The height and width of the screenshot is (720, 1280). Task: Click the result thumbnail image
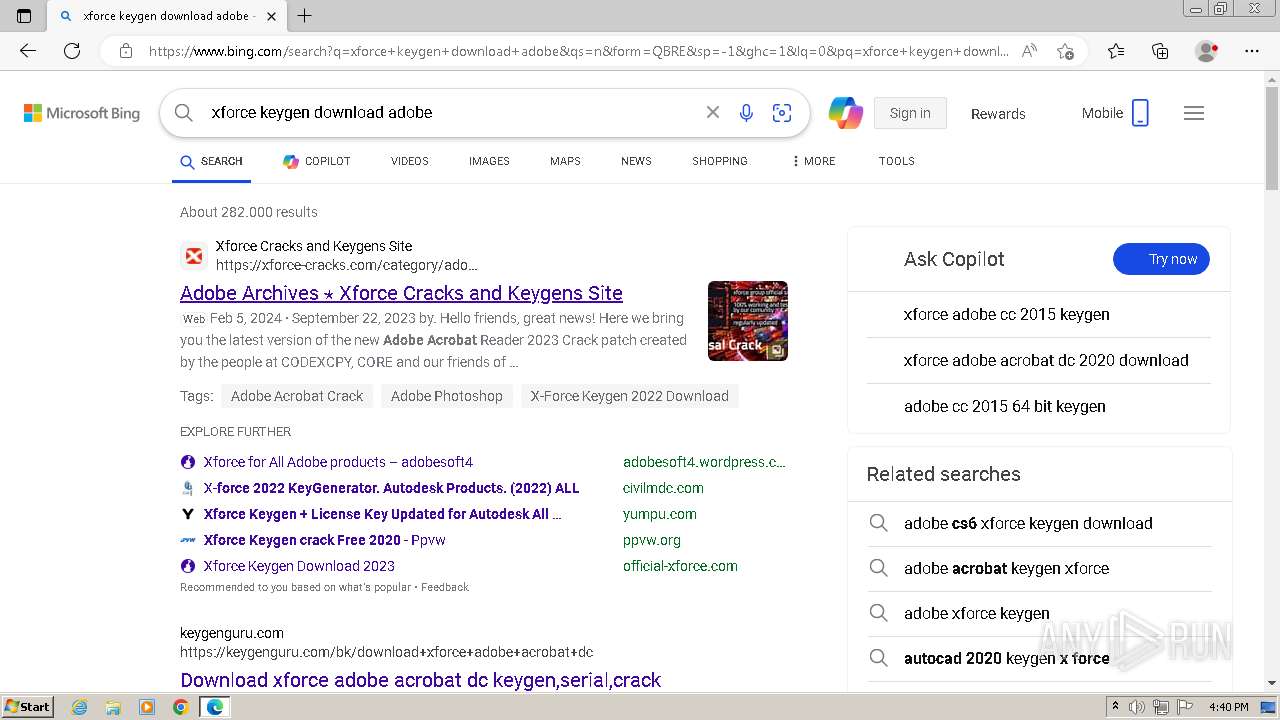[x=748, y=321]
